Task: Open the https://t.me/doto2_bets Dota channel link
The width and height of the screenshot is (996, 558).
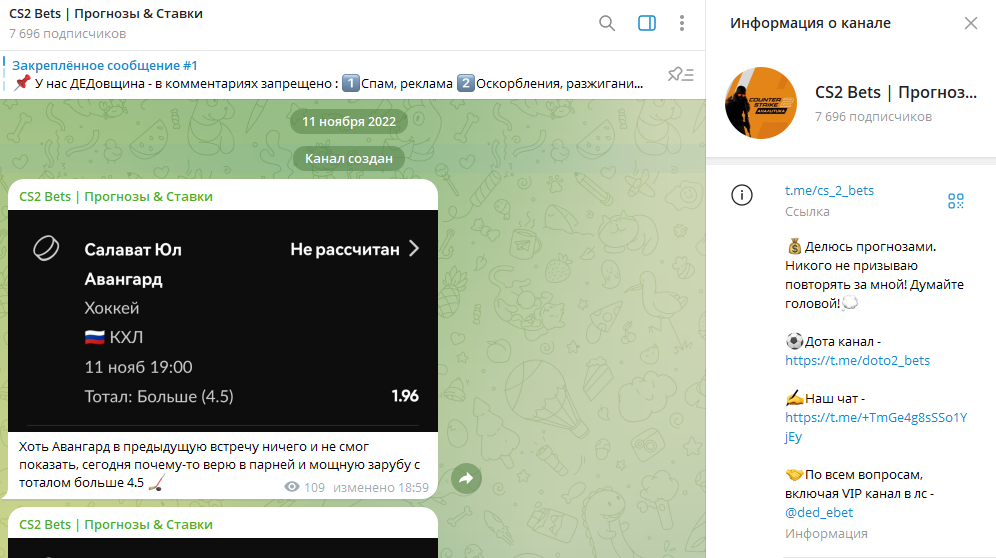Action: click(857, 360)
